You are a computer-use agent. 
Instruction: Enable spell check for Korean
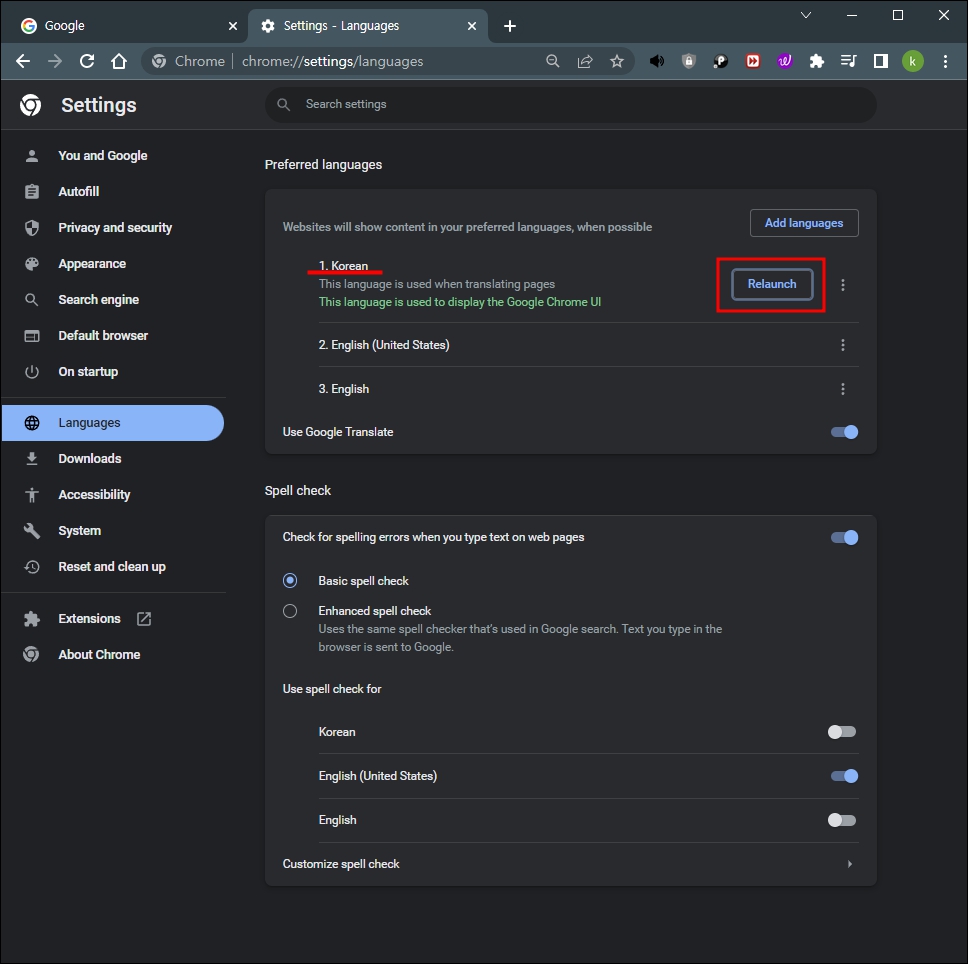[x=842, y=732]
